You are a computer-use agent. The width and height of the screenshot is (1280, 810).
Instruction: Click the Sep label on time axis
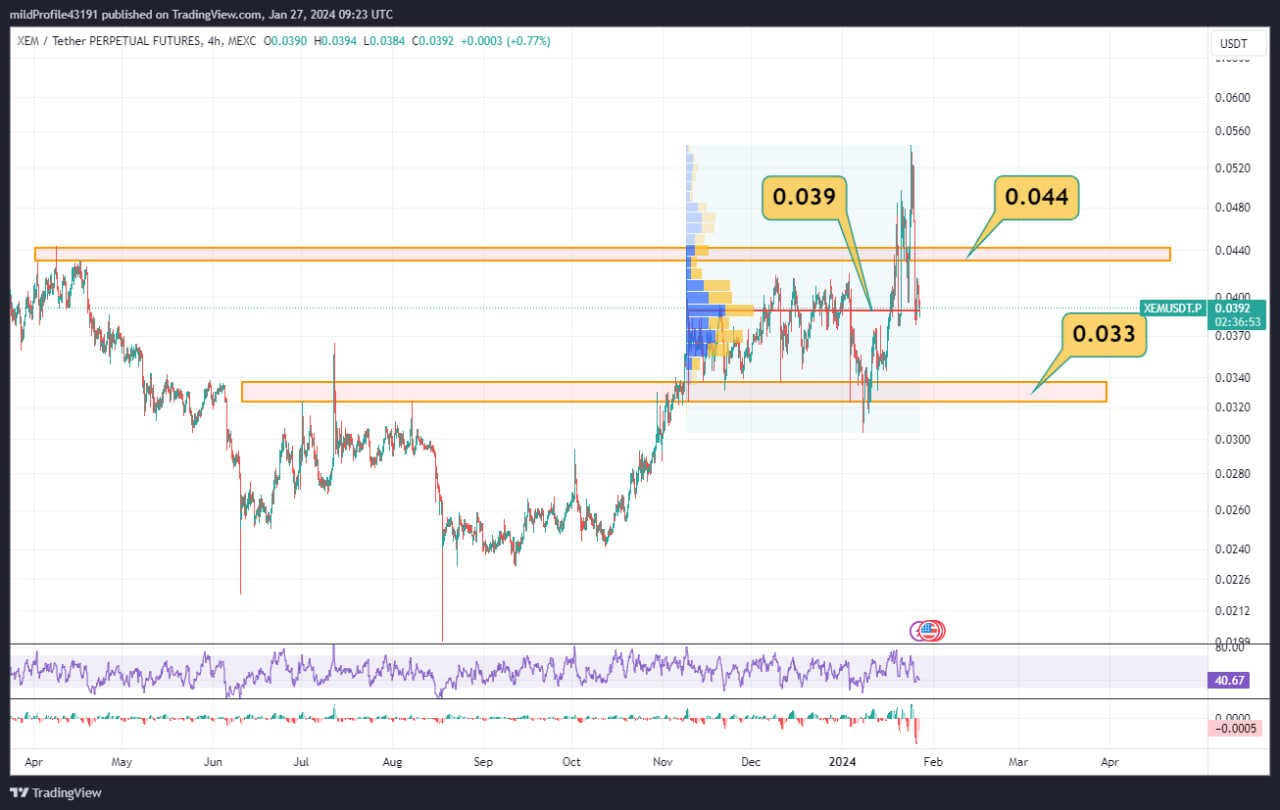pyautogui.click(x=483, y=762)
